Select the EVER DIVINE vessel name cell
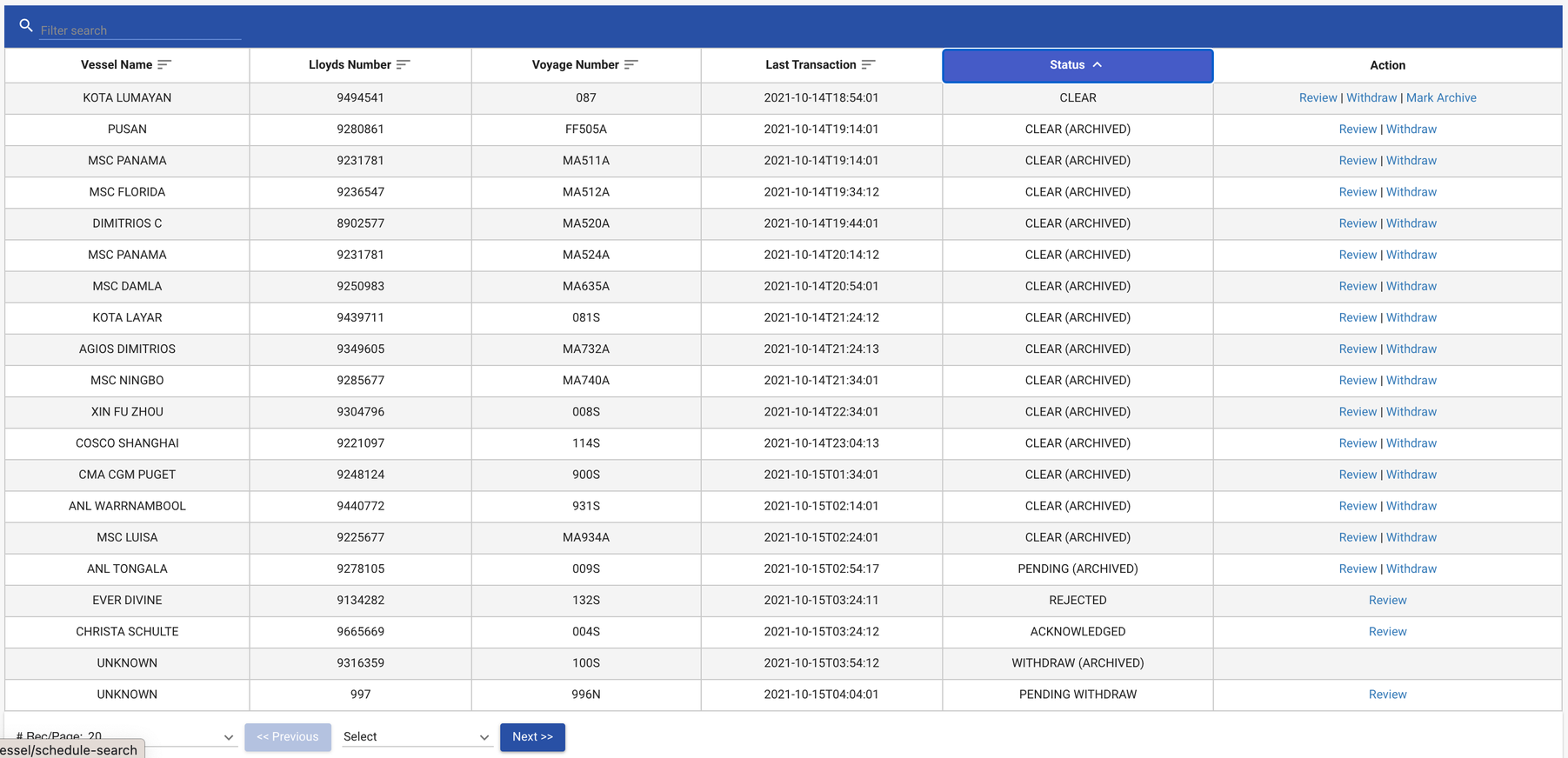This screenshot has height=758, width=1568. point(127,600)
